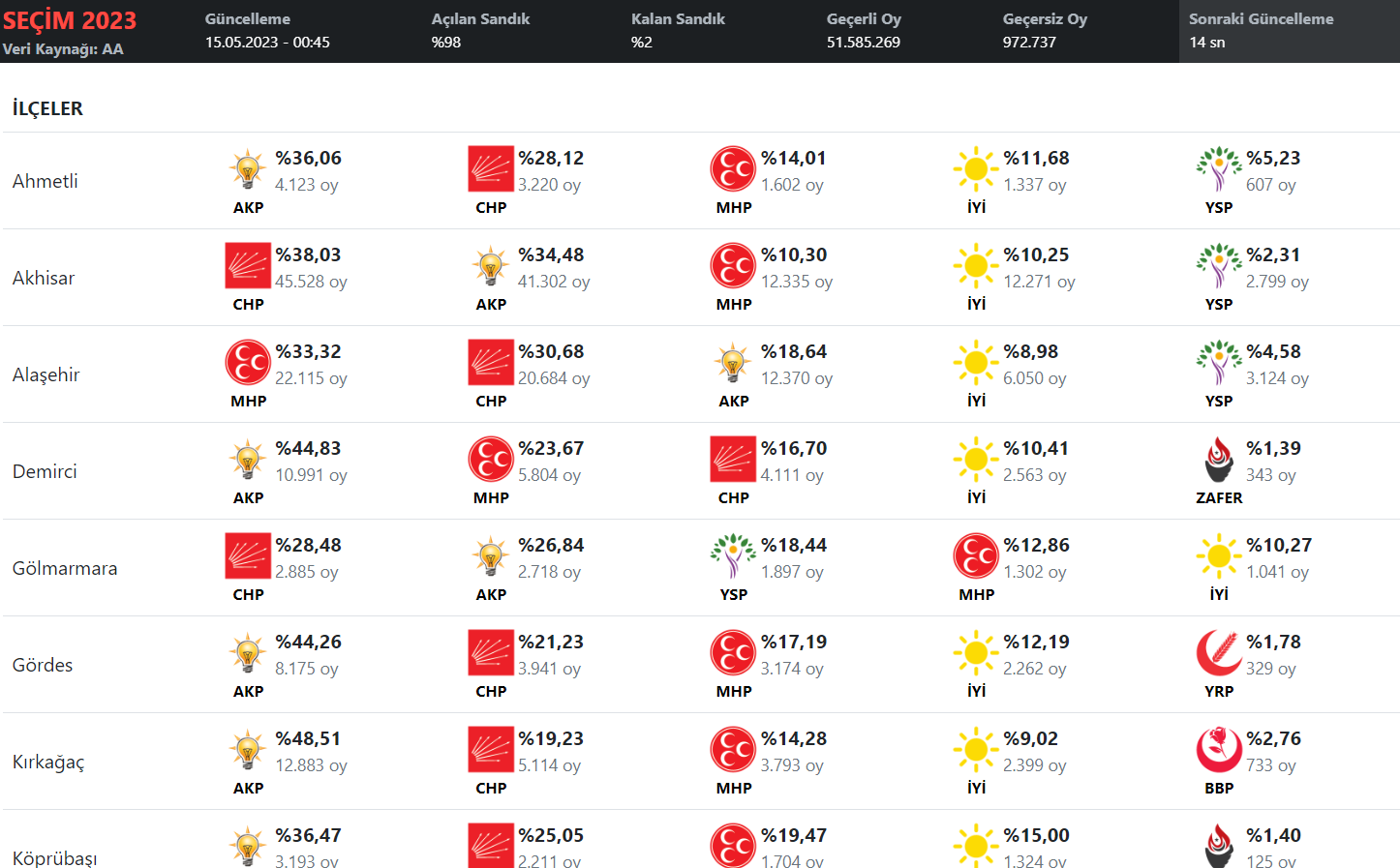Click the AKP logo in Alaşehir row
Screen dimensions: 1400x868
[x=734, y=363]
